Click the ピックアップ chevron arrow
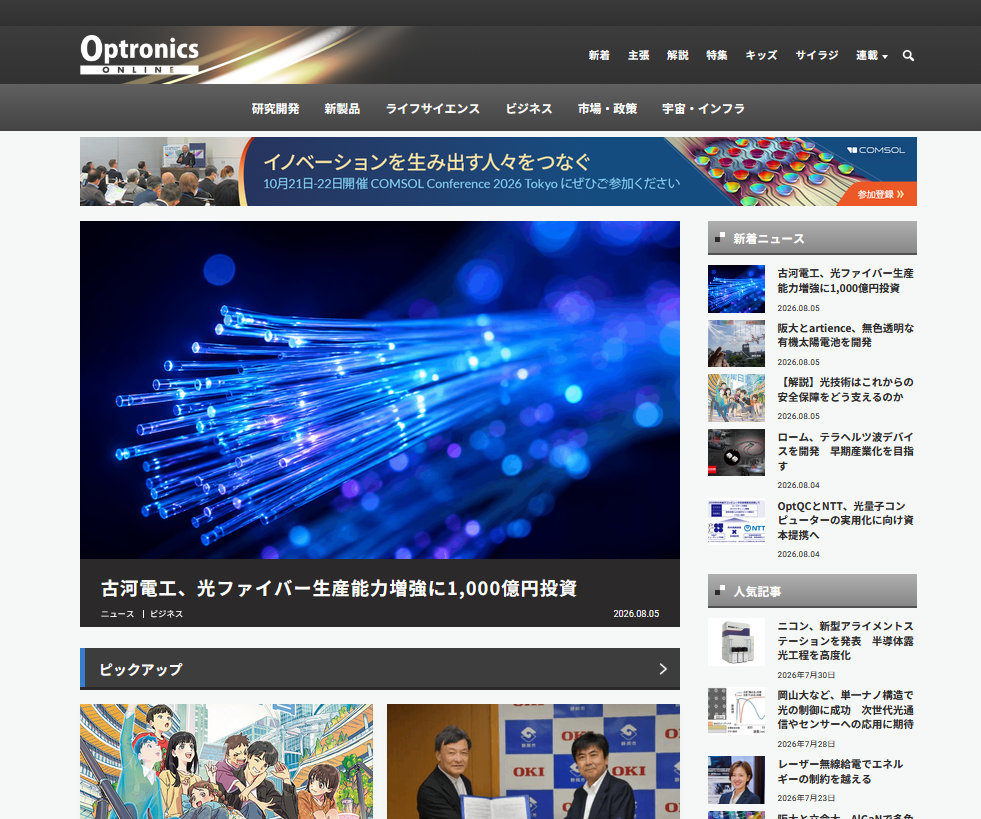Screen dimensions: 981x819 [663, 669]
